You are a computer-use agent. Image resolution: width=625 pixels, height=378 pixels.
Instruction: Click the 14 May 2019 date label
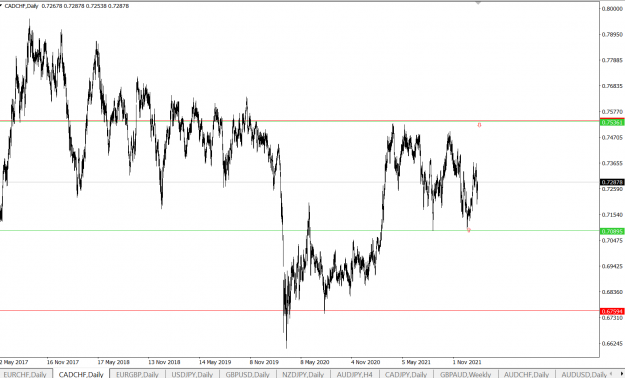215,362
